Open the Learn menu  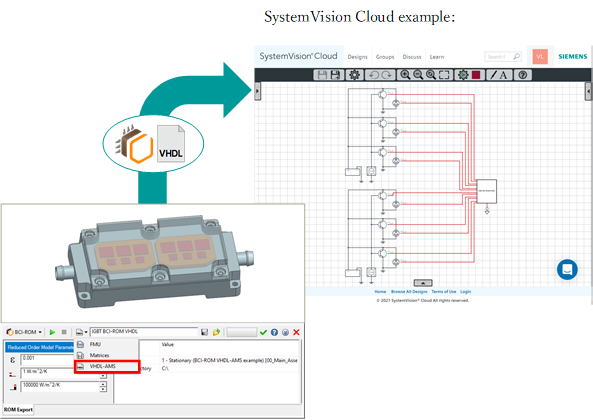click(x=437, y=57)
